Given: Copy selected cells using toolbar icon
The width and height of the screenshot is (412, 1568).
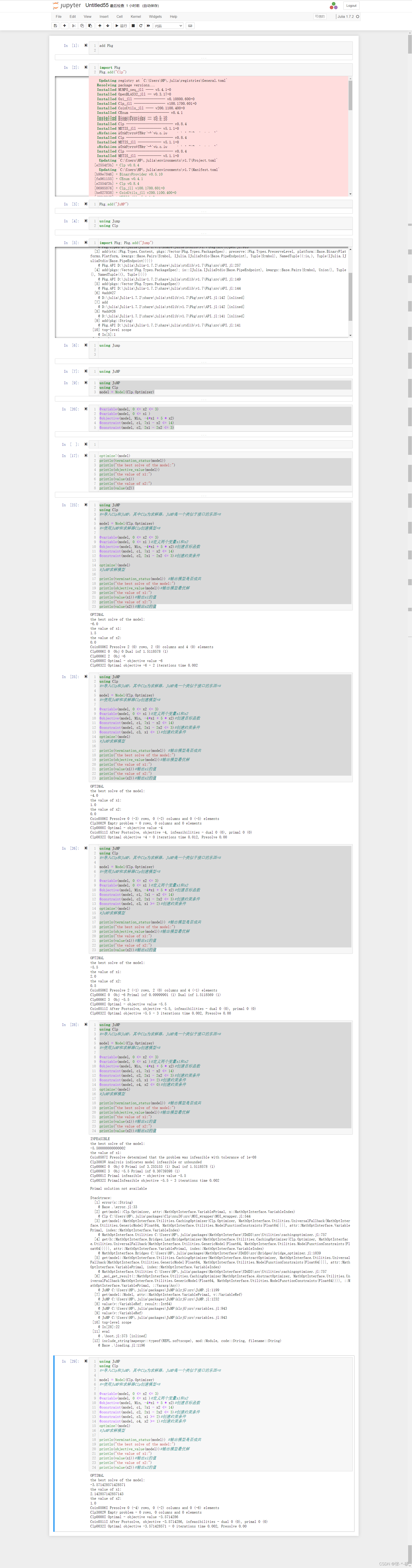Looking at the screenshot, I should click(82, 26).
